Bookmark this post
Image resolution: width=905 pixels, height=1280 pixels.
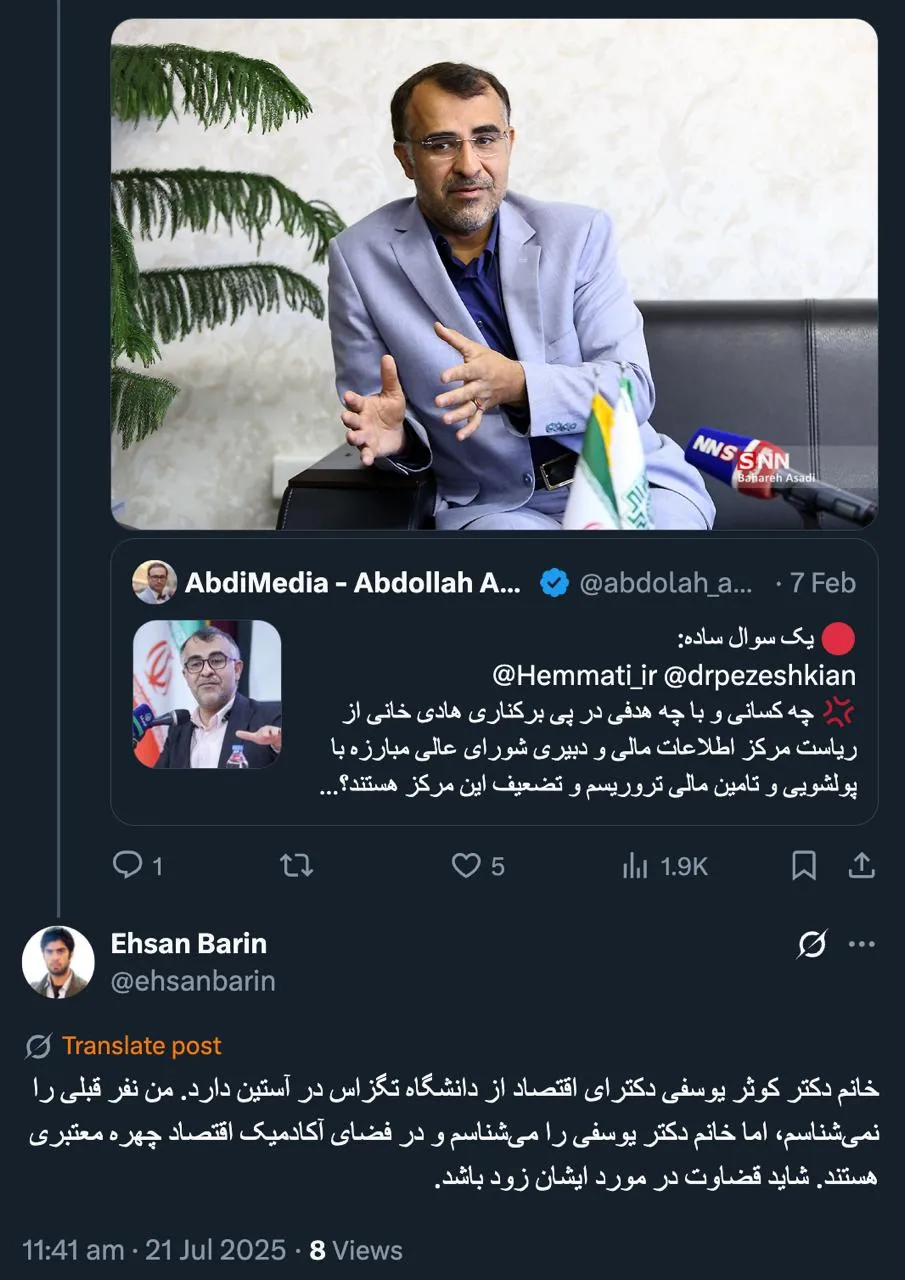(803, 865)
